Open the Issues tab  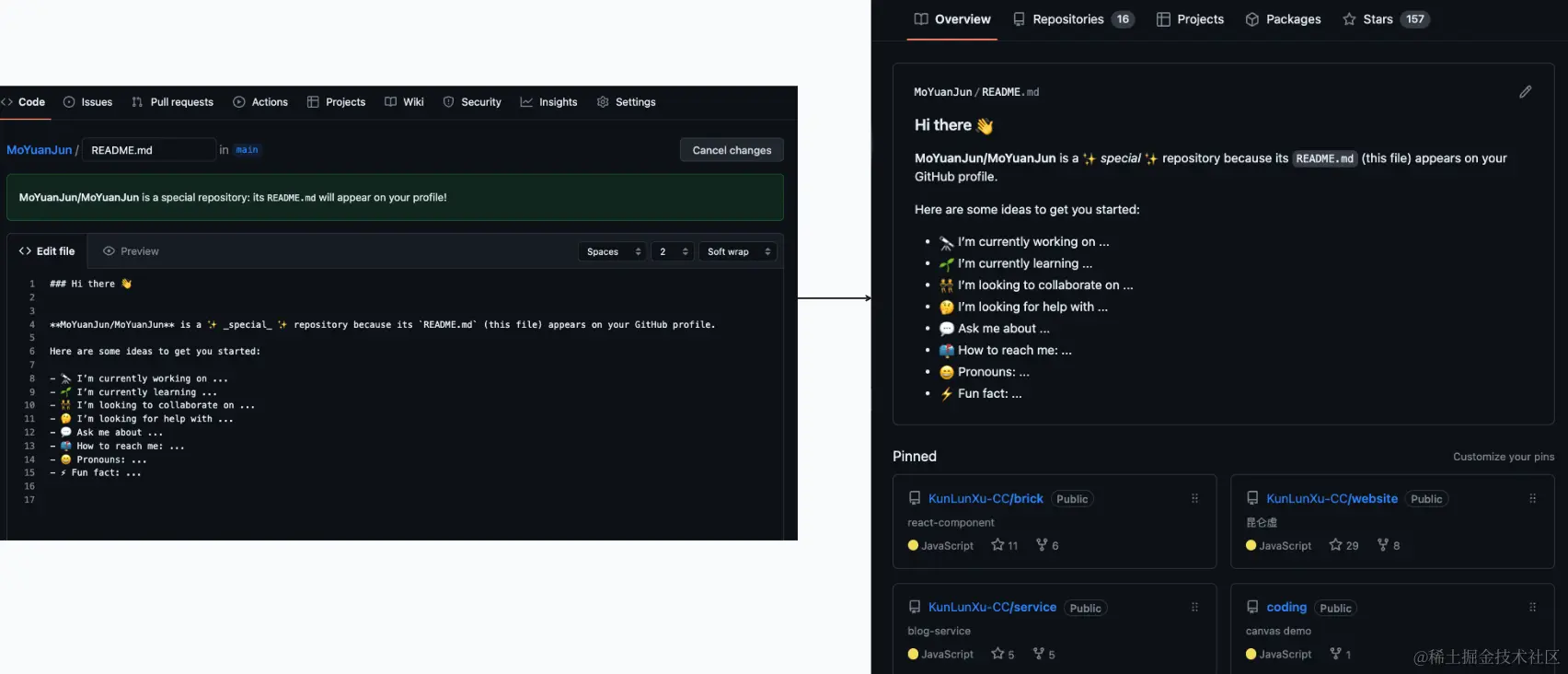[87, 102]
